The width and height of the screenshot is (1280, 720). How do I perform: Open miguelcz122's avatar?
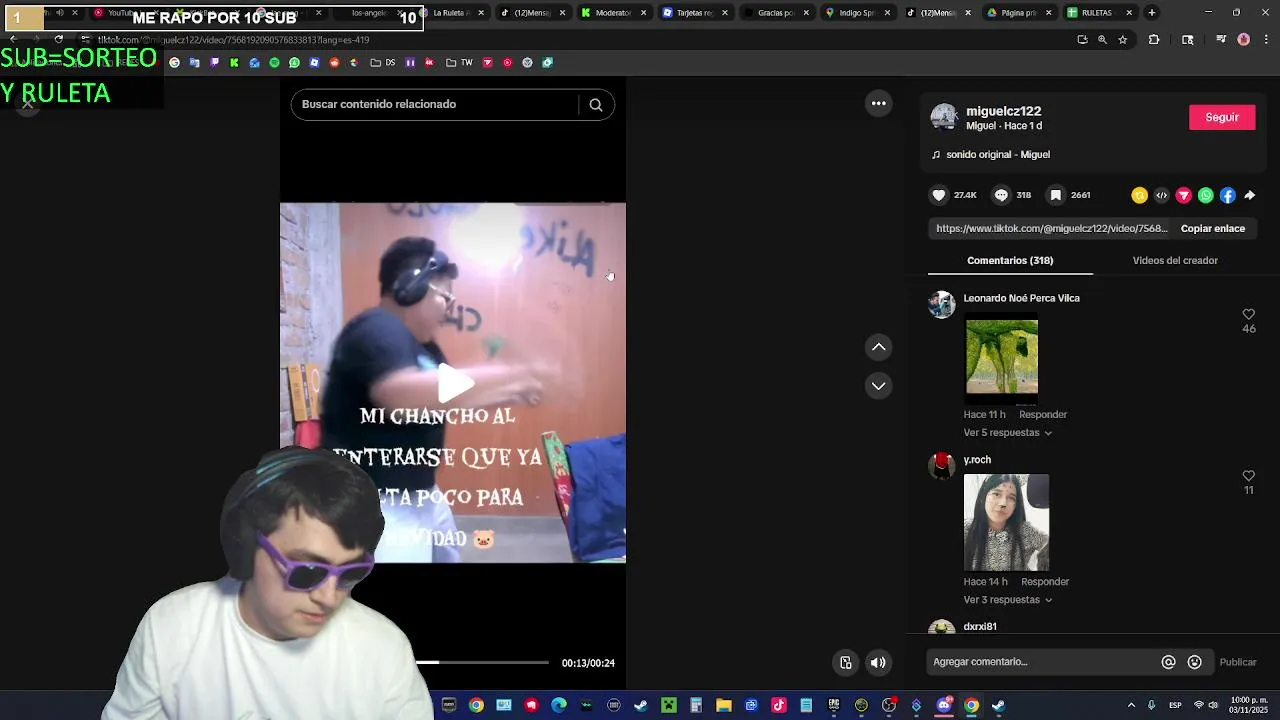coord(943,117)
